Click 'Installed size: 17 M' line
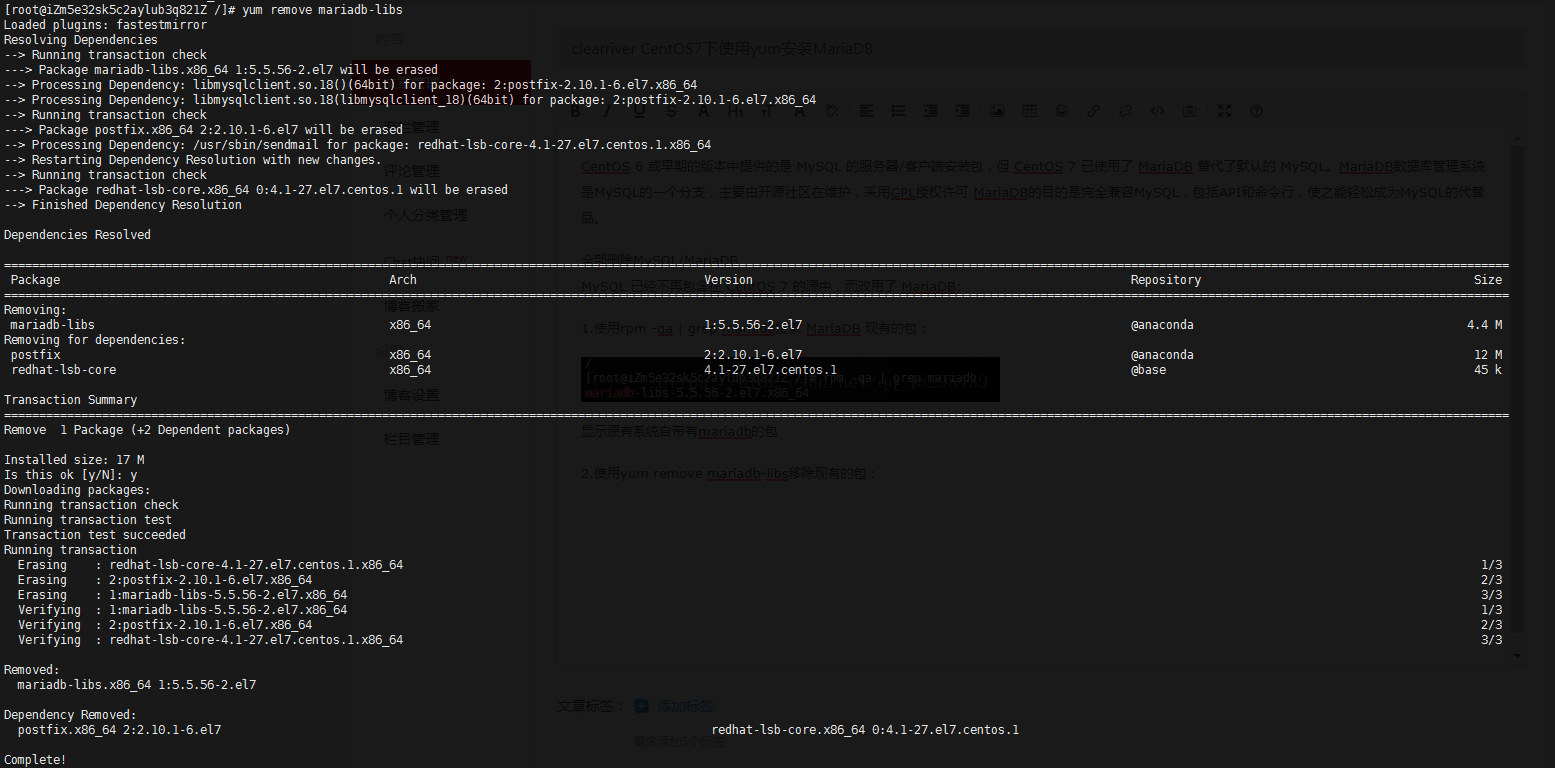This screenshot has height=768, width=1555. pyautogui.click(x=74, y=460)
